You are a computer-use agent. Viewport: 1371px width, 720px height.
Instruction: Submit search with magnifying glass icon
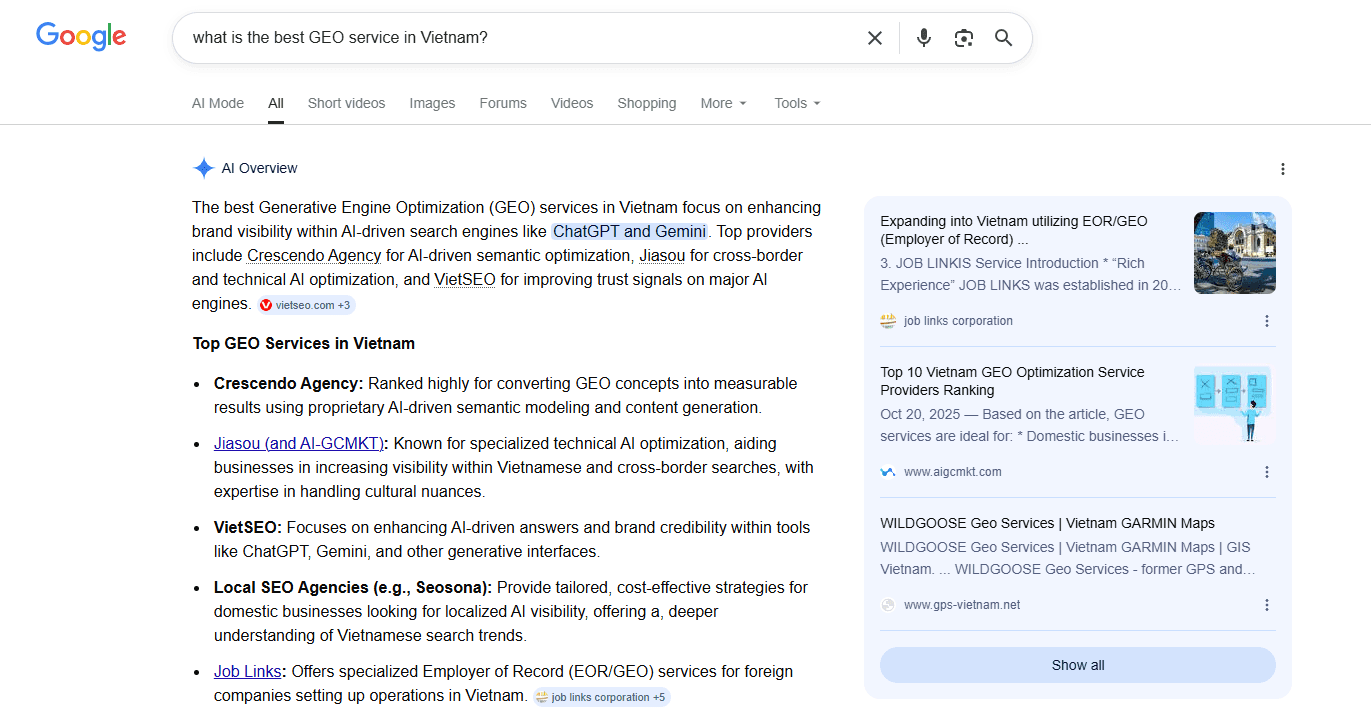pos(1004,38)
